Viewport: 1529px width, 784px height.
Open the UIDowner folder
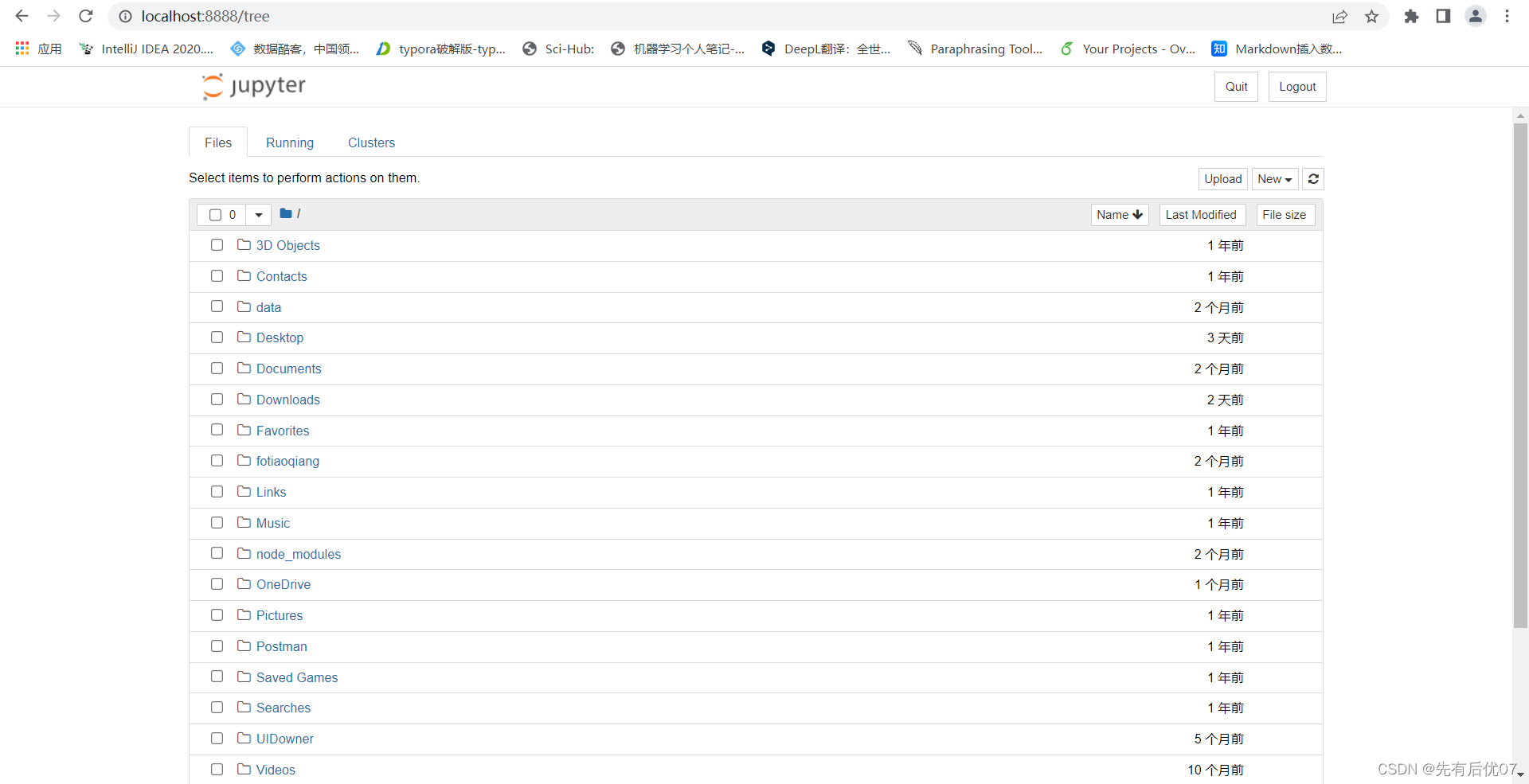pos(285,739)
